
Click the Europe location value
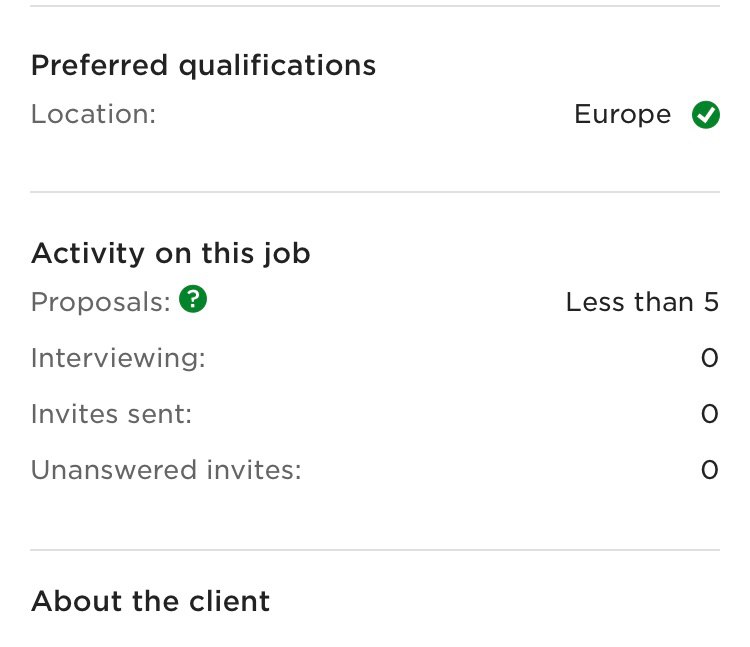622,115
